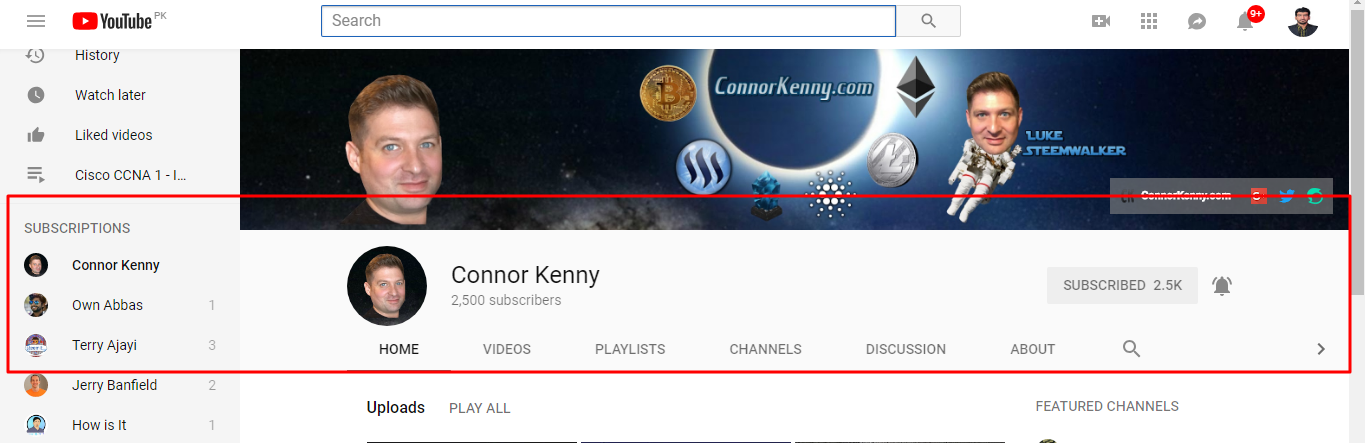Click the 2,500 subscribers text
This screenshot has width=1365, height=443.
click(x=506, y=300)
